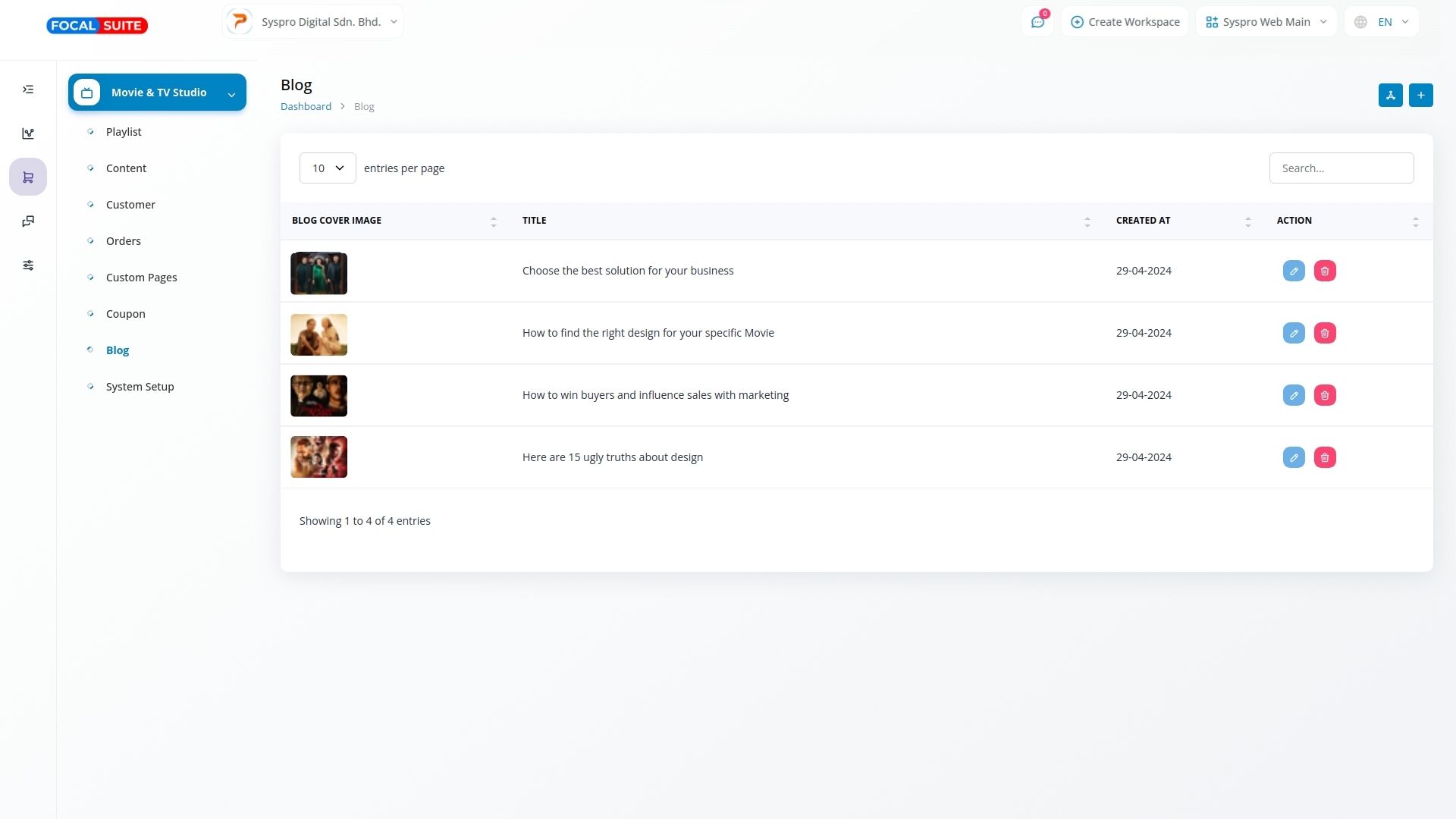This screenshot has width=1456, height=819.
Task: Click the sitemap icon button beside plus
Action: coord(1390,95)
